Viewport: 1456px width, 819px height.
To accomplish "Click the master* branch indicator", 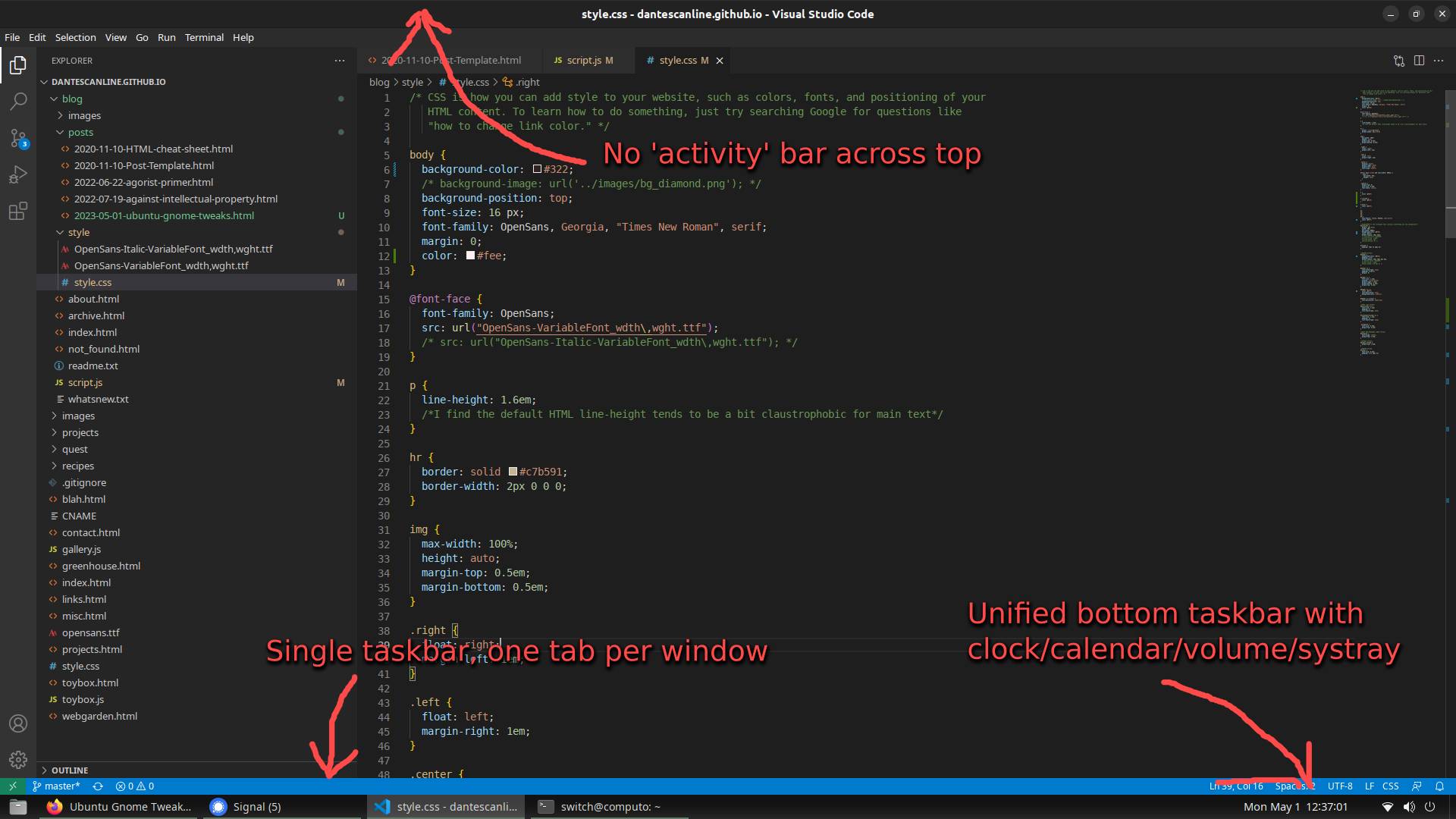I will tap(57, 786).
